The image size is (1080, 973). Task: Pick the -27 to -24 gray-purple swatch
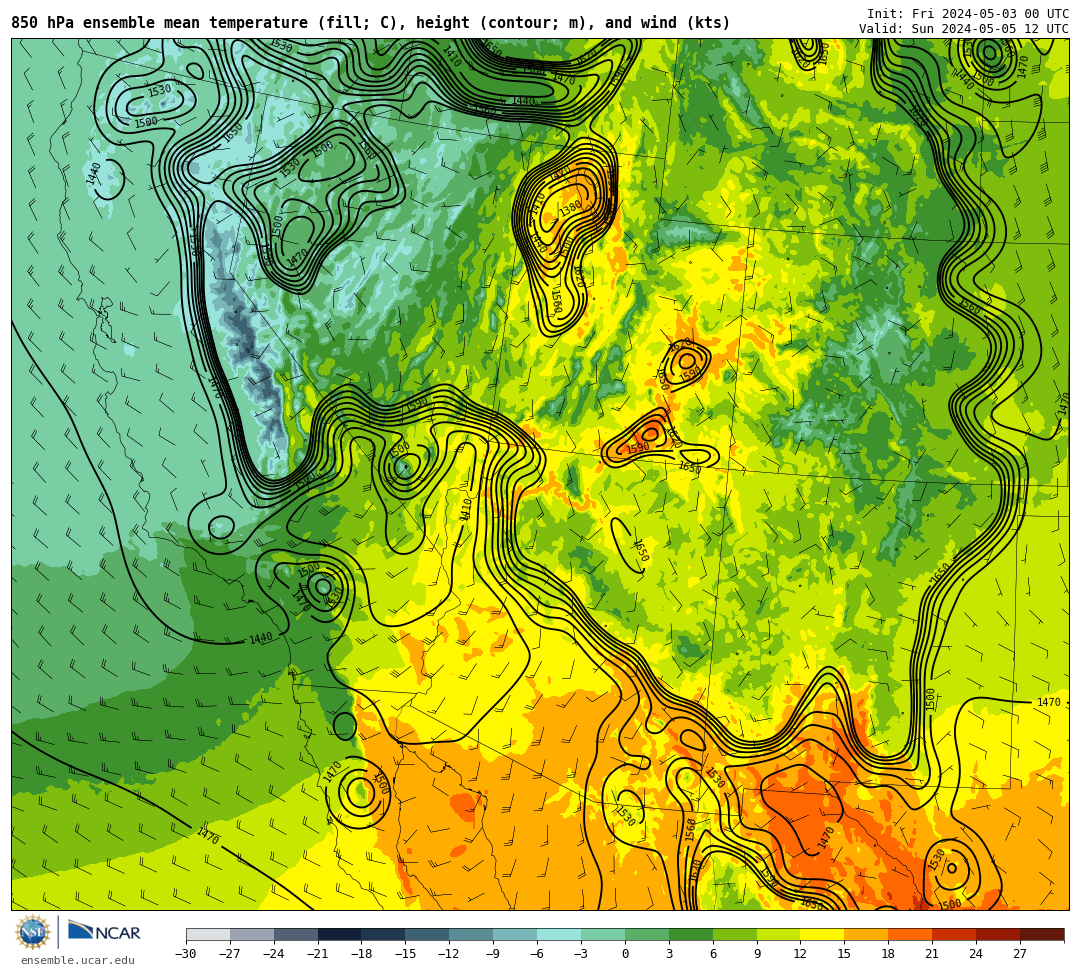(252, 934)
